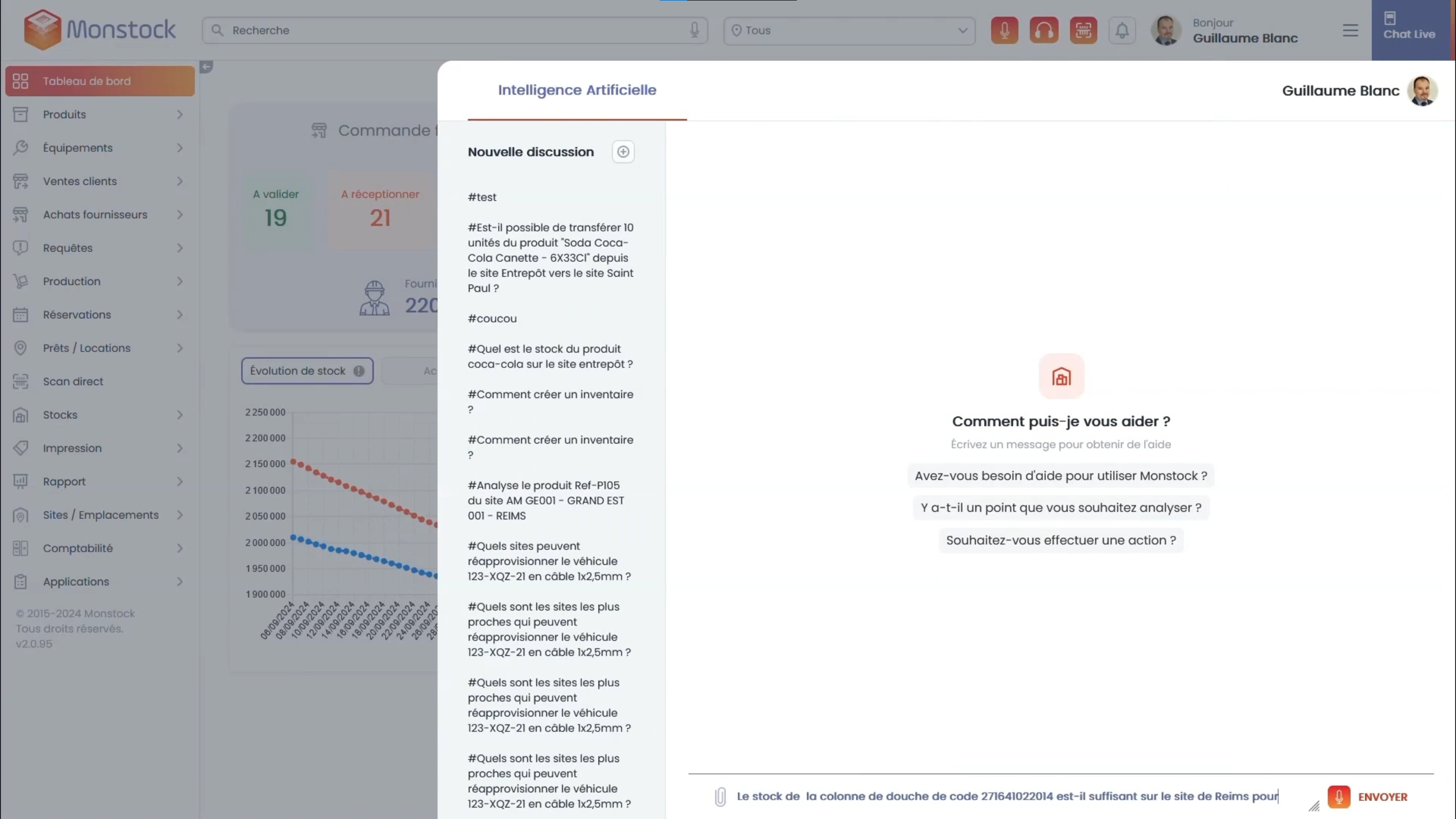1456x819 pixels.
Task: Click the main Recherche search field
Action: coord(455,30)
